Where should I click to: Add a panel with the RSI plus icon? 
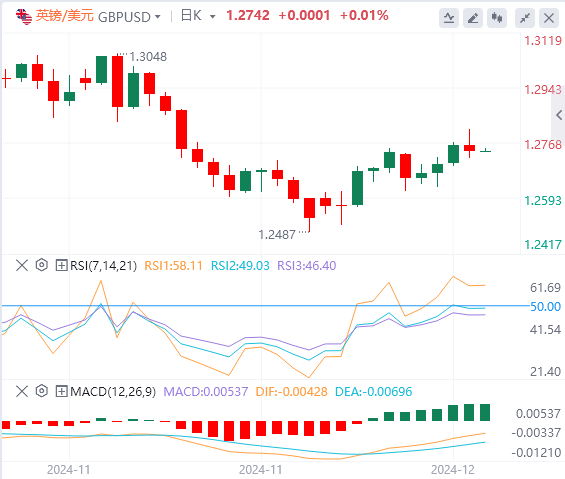point(61,266)
